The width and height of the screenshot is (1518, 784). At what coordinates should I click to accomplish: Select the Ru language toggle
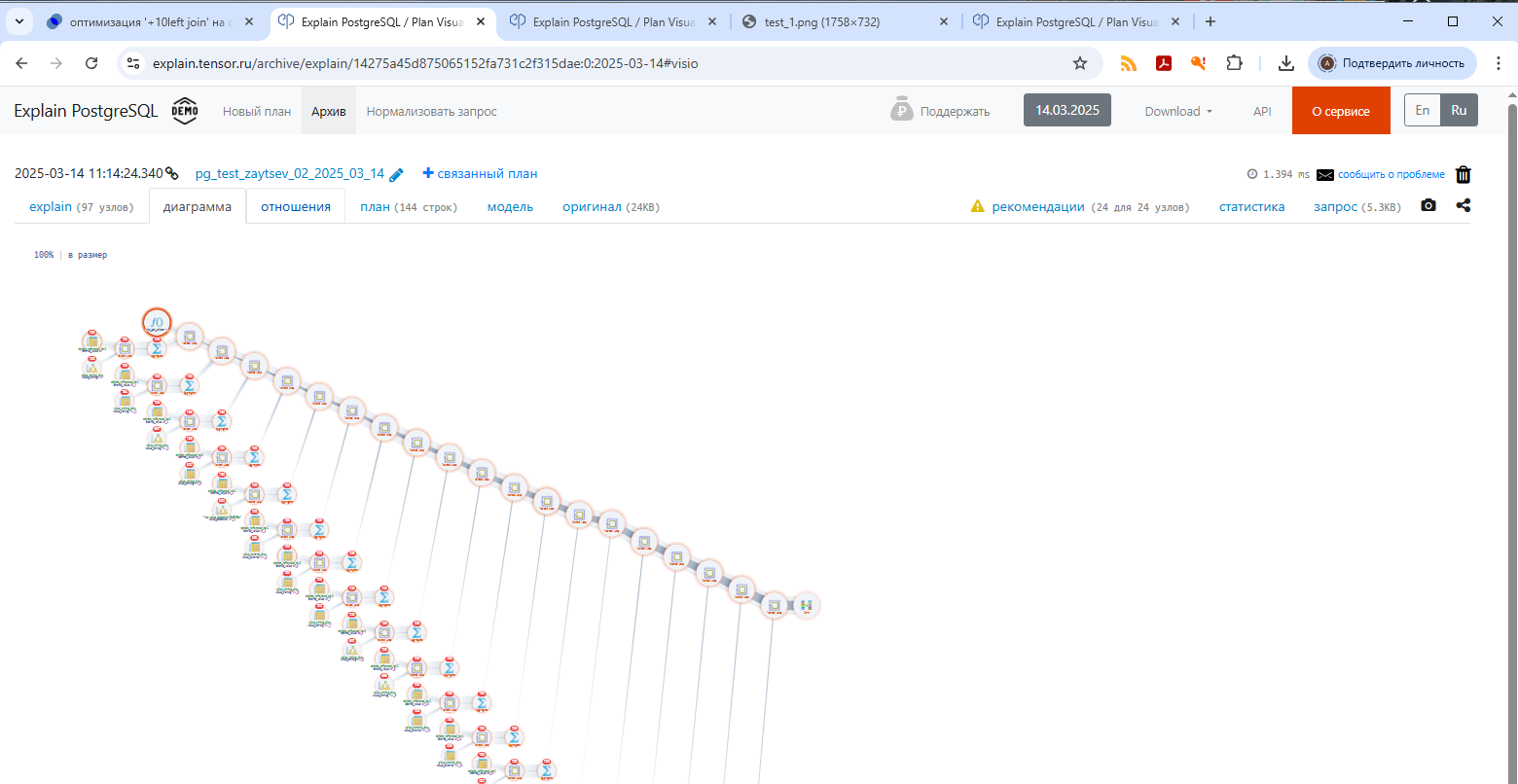(1459, 110)
